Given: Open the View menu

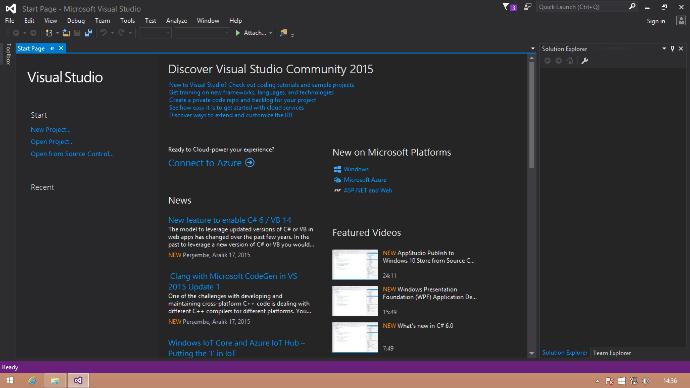Looking at the screenshot, I should coord(51,21).
